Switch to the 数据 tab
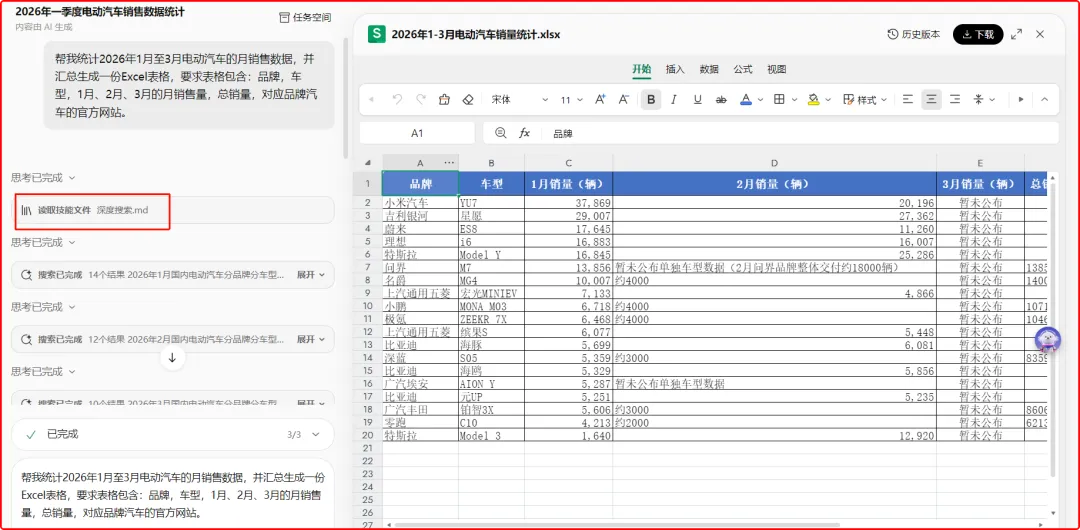Viewport: 1080px width, 530px height. (x=709, y=70)
